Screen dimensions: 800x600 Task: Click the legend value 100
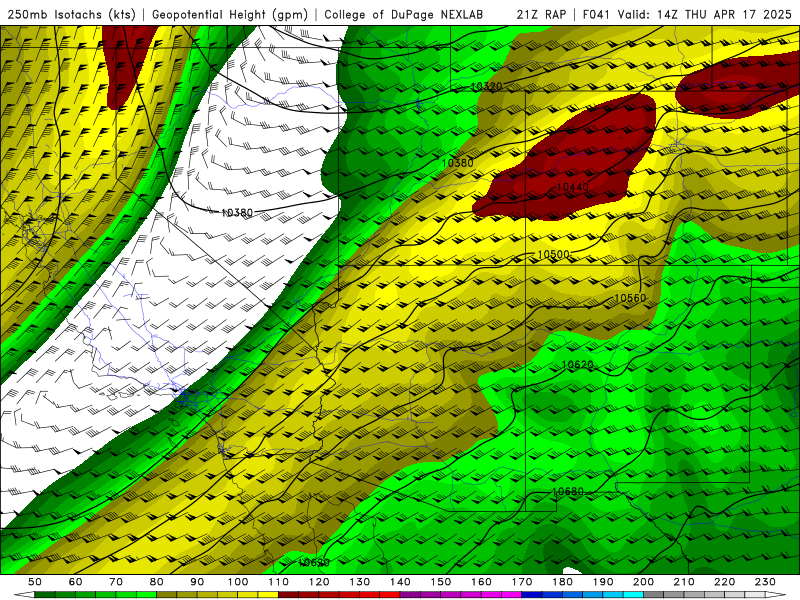click(238, 582)
